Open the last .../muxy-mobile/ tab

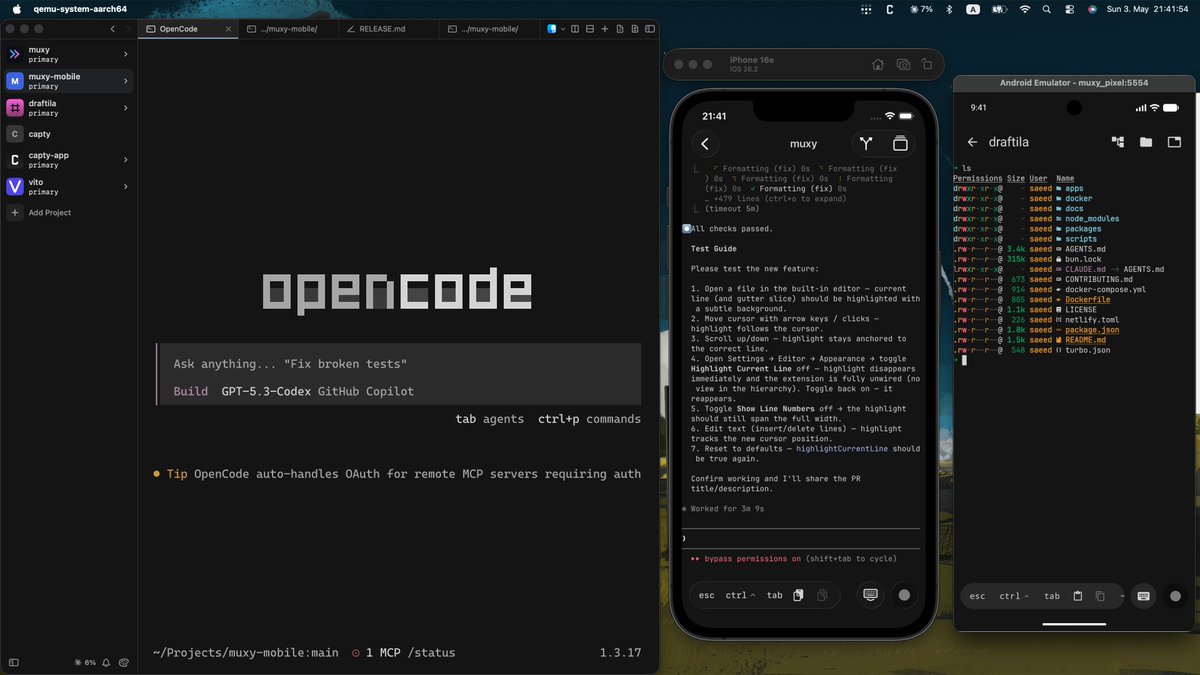point(490,29)
